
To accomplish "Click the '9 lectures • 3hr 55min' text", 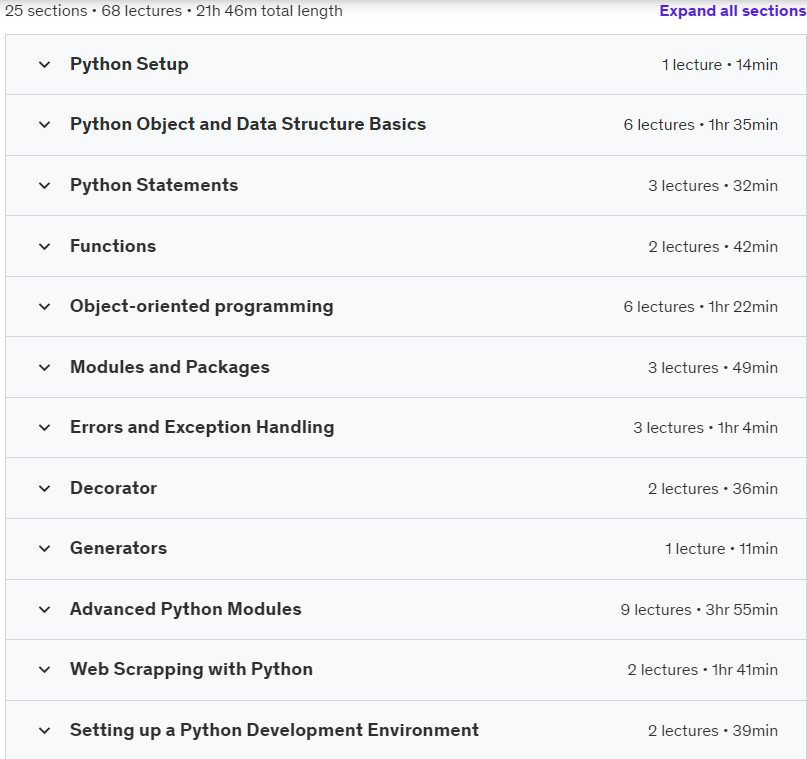I will [x=699, y=610].
